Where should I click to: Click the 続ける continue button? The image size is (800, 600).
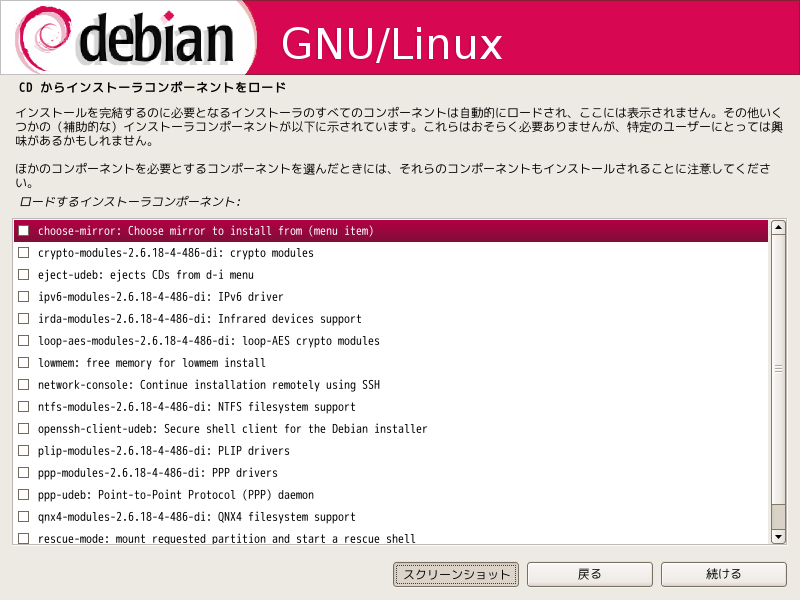[x=723, y=574]
